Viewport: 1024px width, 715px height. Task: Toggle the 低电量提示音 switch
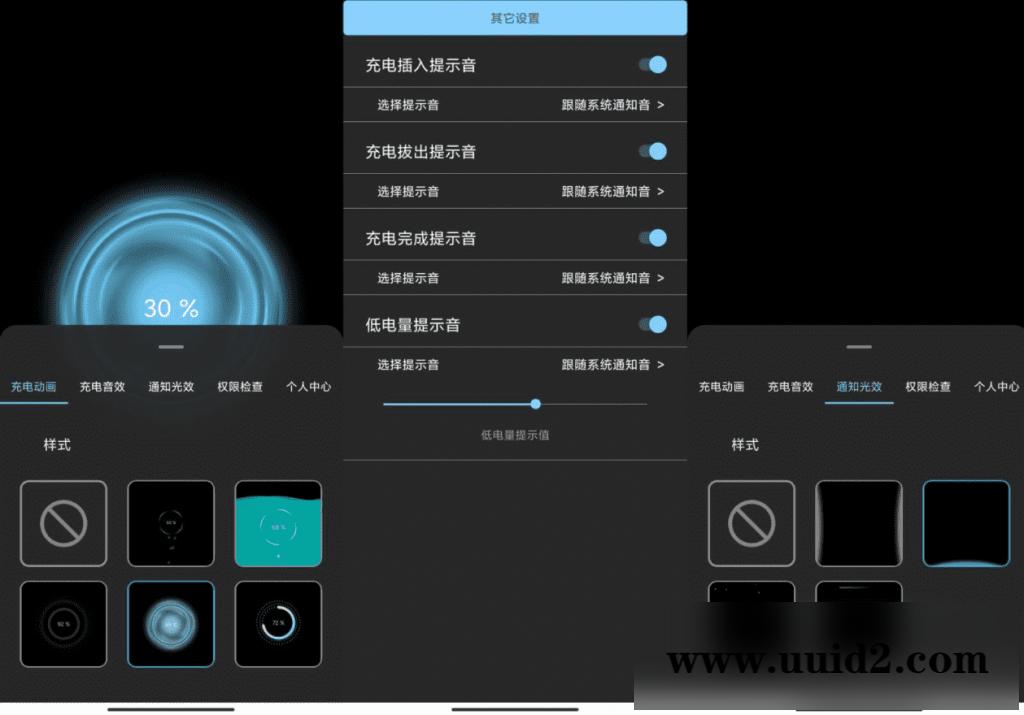(653, 324)
